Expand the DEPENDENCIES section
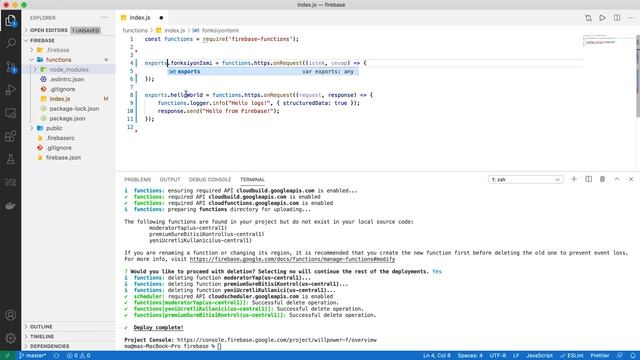This screenshot has width=640, height=360. click(x=69, y=346)
